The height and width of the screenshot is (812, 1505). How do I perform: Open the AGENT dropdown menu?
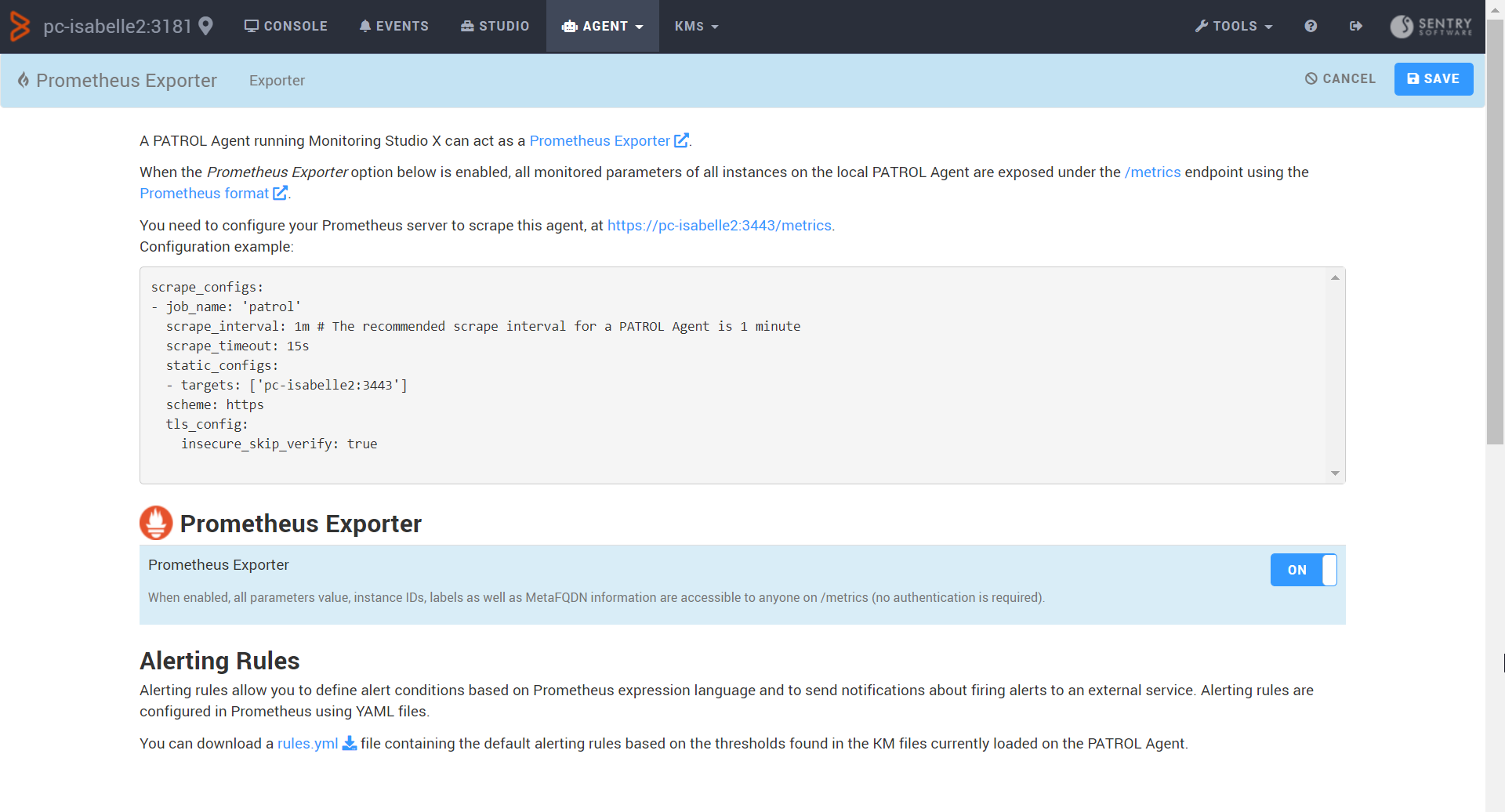tap(602, 26)
